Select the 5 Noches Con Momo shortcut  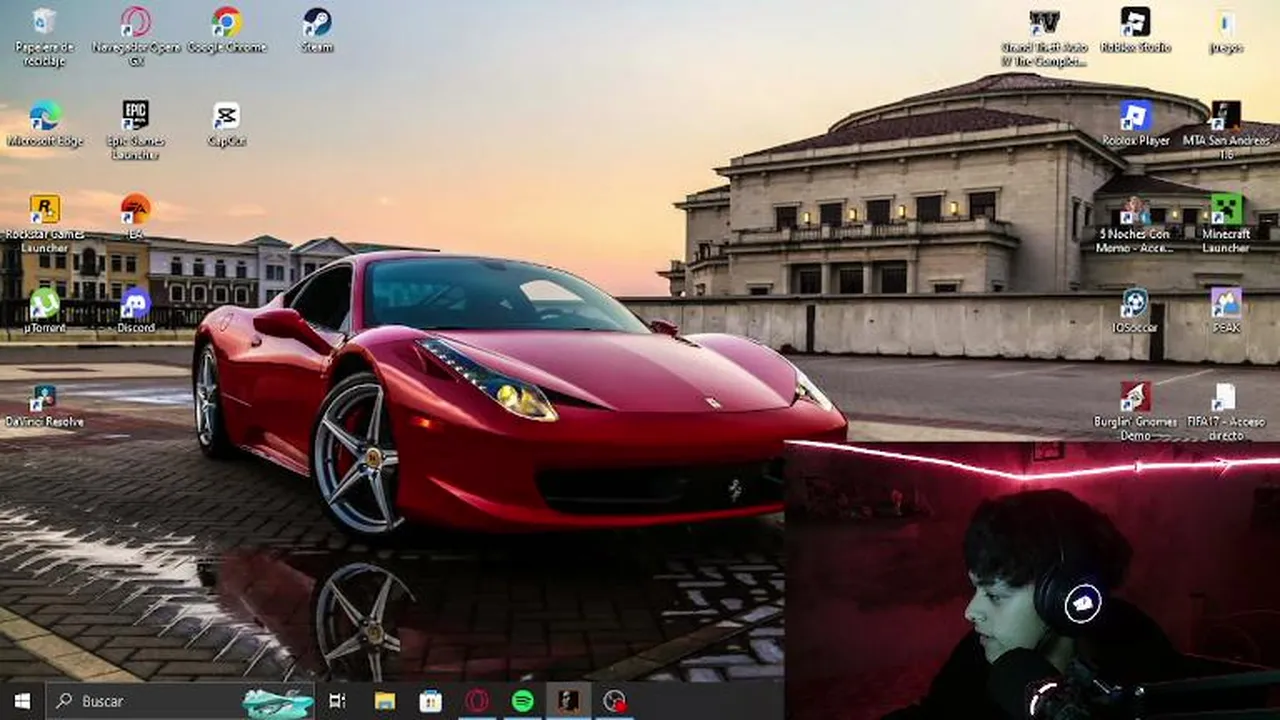(x=1135, y=223)
